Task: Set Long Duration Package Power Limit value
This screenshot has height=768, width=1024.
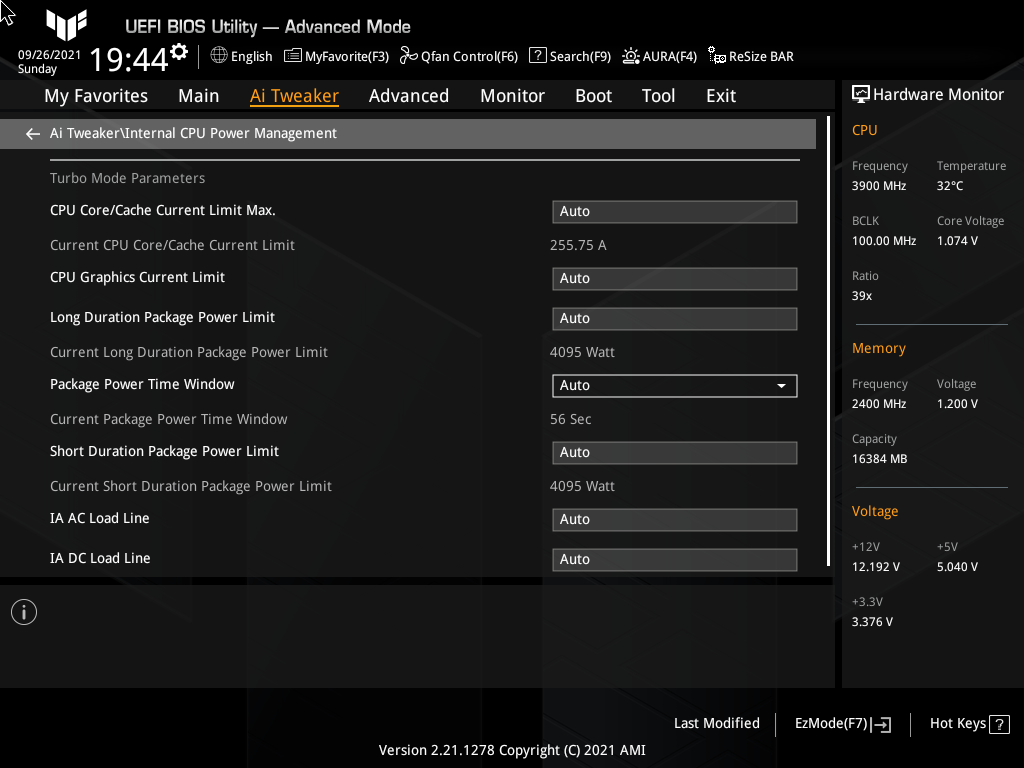Action: click(x=674, y=318)
